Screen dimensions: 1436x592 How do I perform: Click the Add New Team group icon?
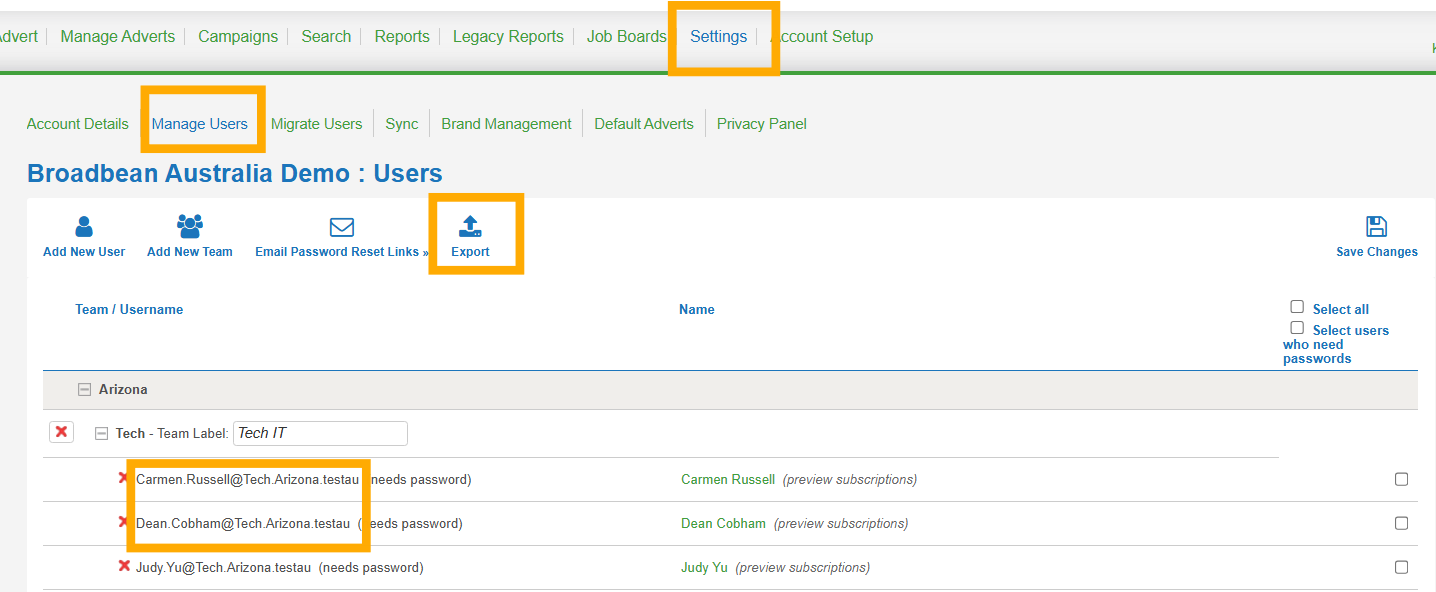[x=190, y=227]
